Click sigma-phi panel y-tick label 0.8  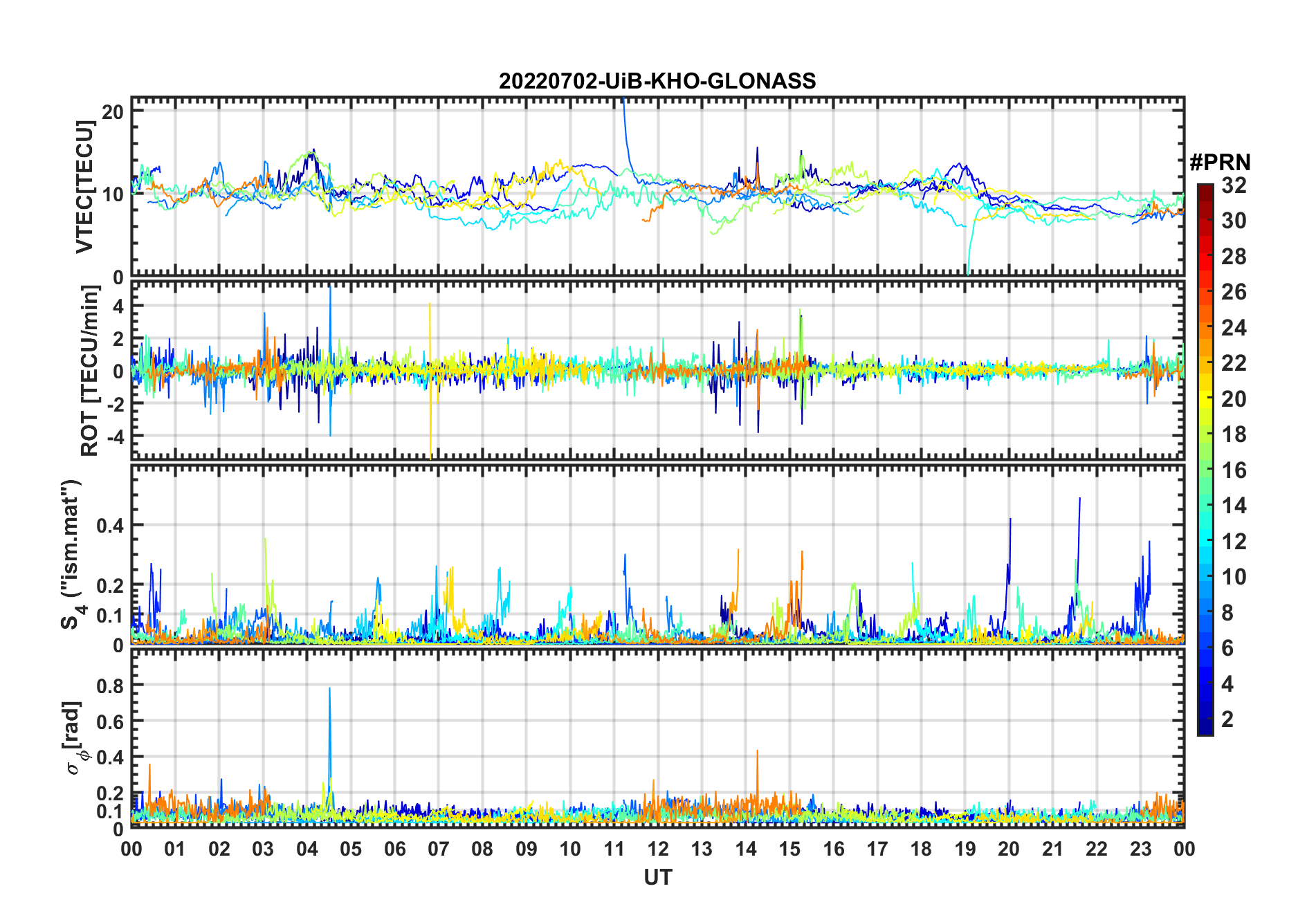pyautogui.click(x=109, y=686)
